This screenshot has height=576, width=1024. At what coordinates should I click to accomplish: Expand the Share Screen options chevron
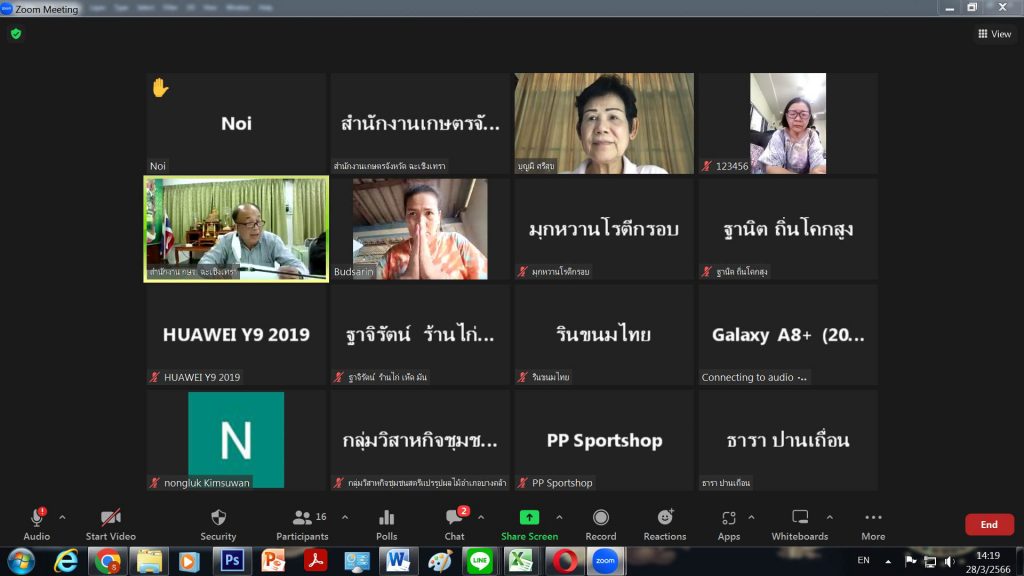click(559, 517)
